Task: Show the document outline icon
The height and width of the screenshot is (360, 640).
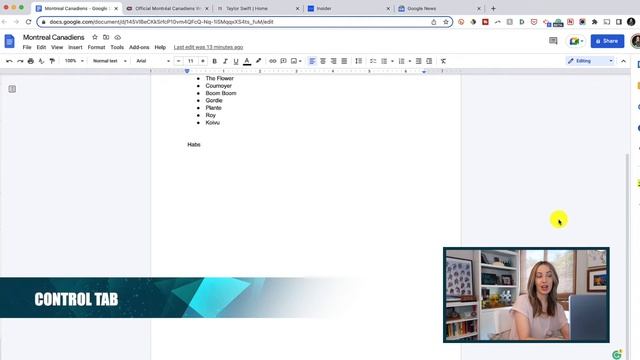Action: point(12,89)
